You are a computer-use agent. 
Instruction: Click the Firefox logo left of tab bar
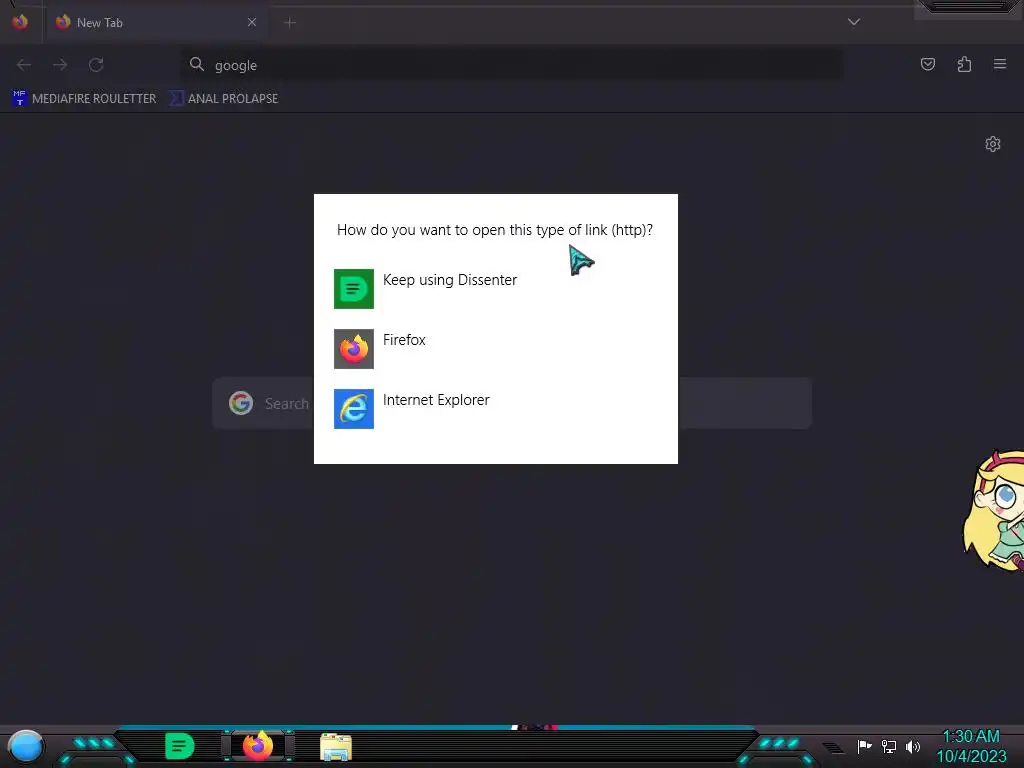click(20, 22)
